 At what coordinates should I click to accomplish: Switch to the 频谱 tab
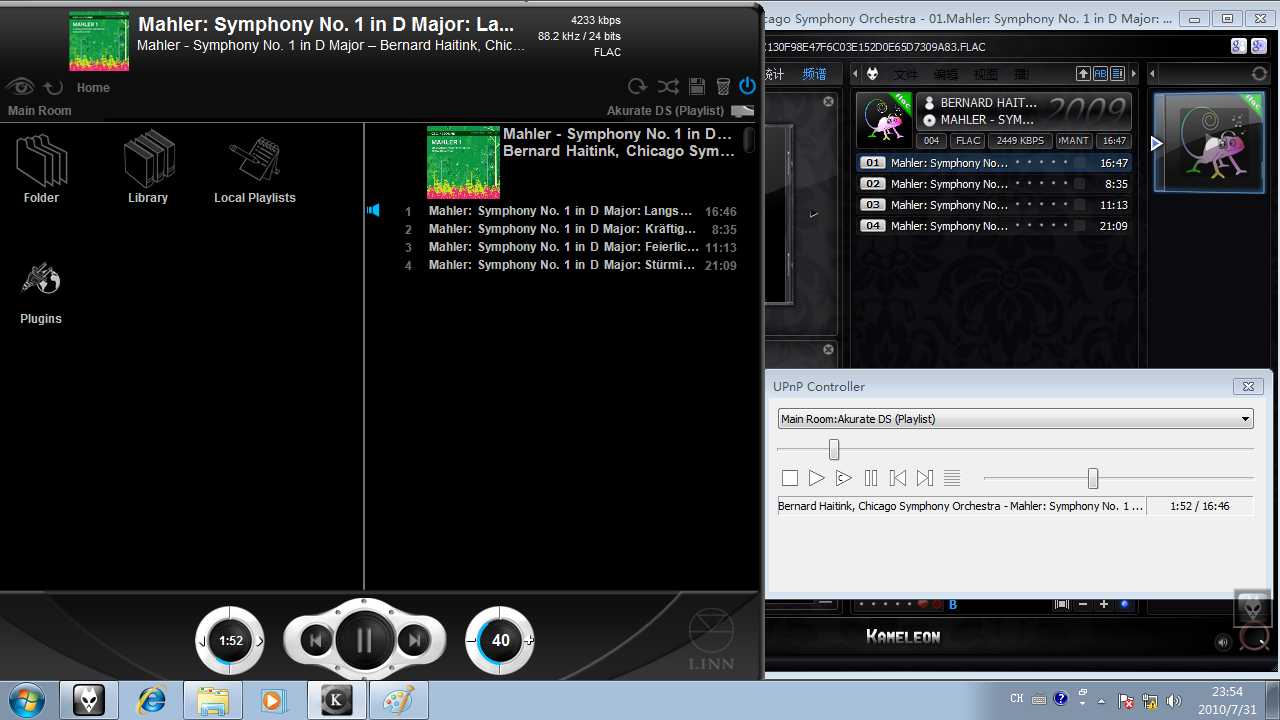(x=815, y=74)
